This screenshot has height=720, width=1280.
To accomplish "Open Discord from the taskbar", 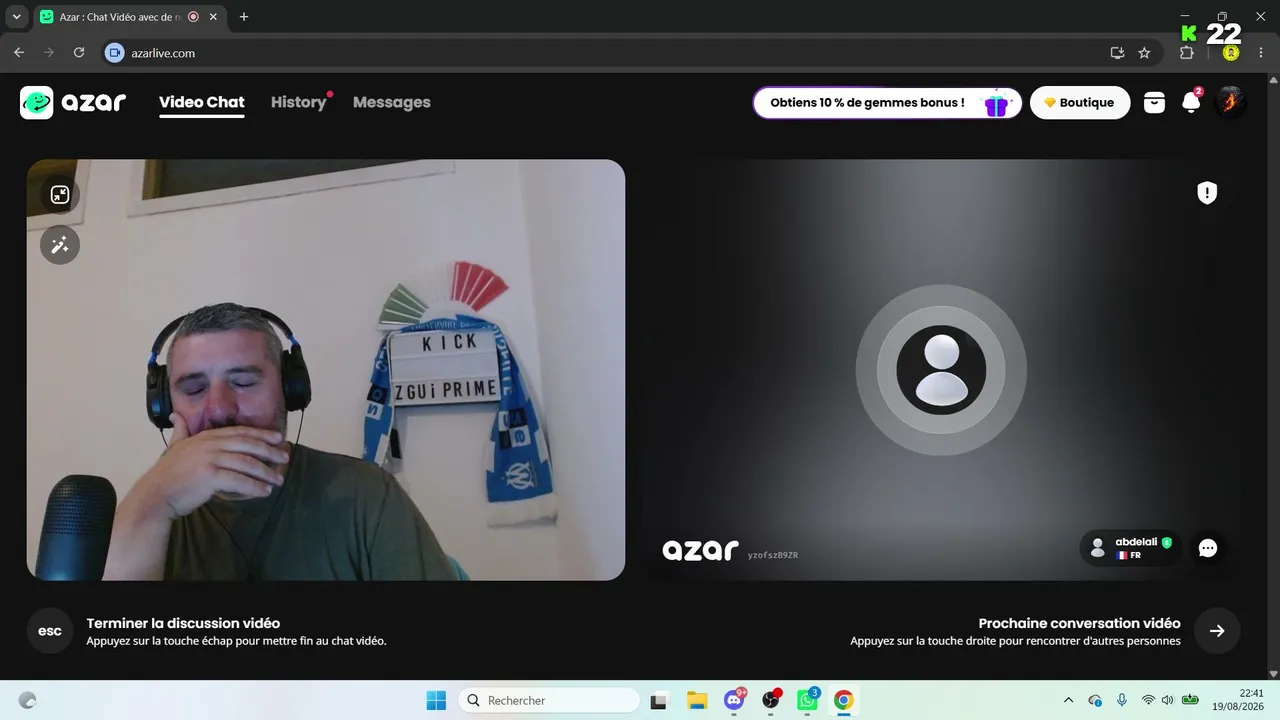I will pyautogui.click(x=735, y=701).
